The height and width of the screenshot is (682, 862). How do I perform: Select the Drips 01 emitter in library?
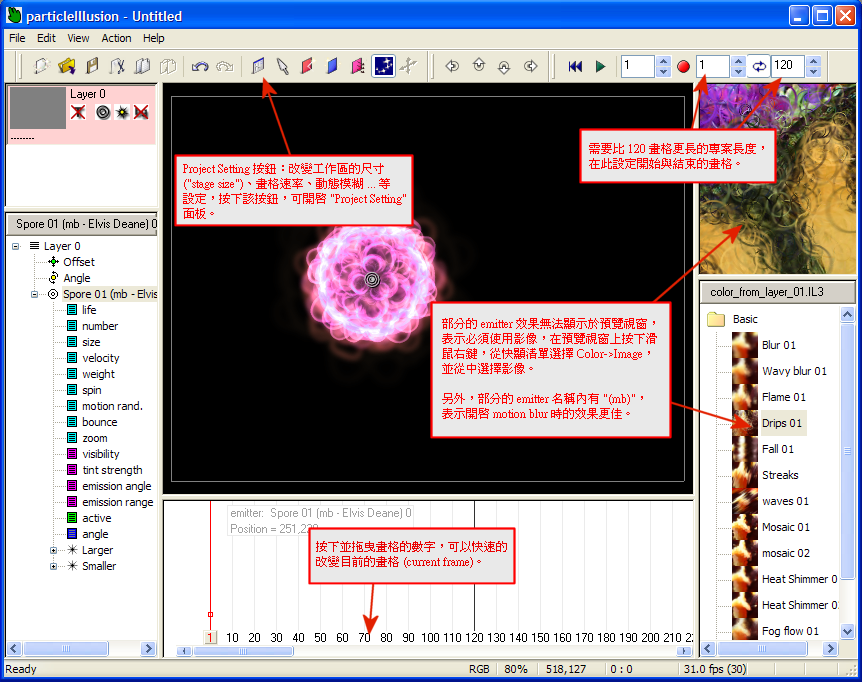click(x=782, y=423)
